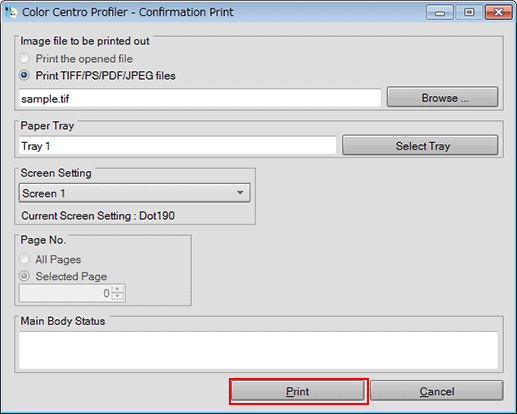Choose 'Print TIFF/PS/PDF/JPEG files' radio button
The height and width of the screenshot is (414, 517).
(x=24, y=75)
